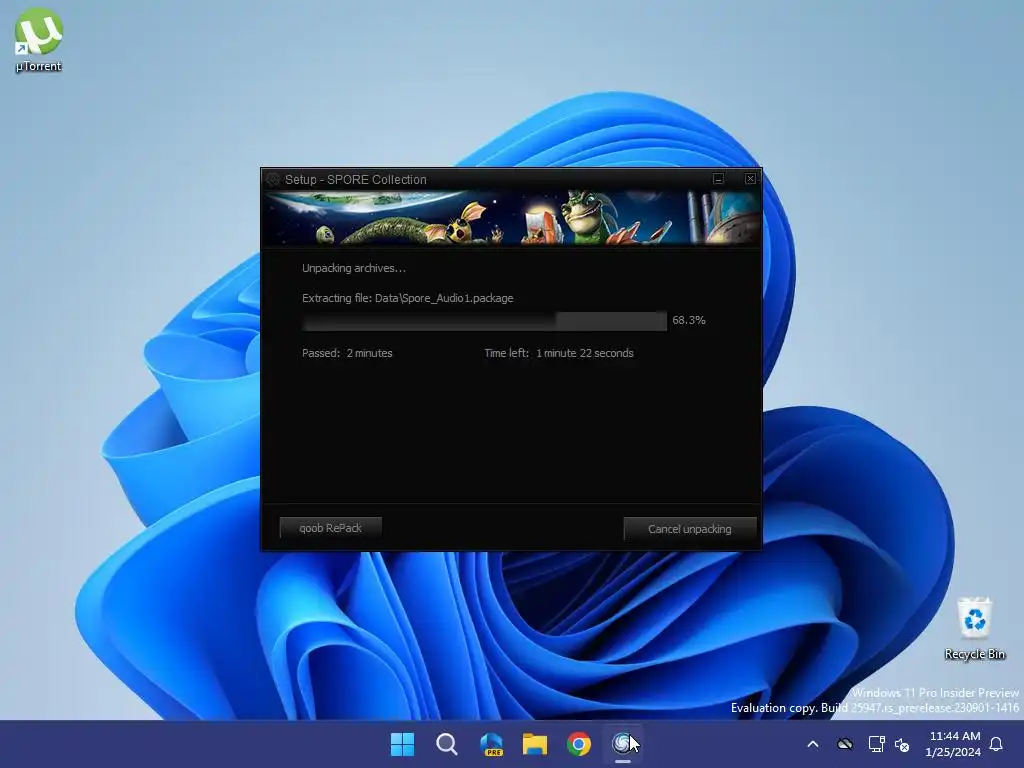1024x768 pixels.
Task: Close the SPORE Collection setup window
Action: point(750,179)
